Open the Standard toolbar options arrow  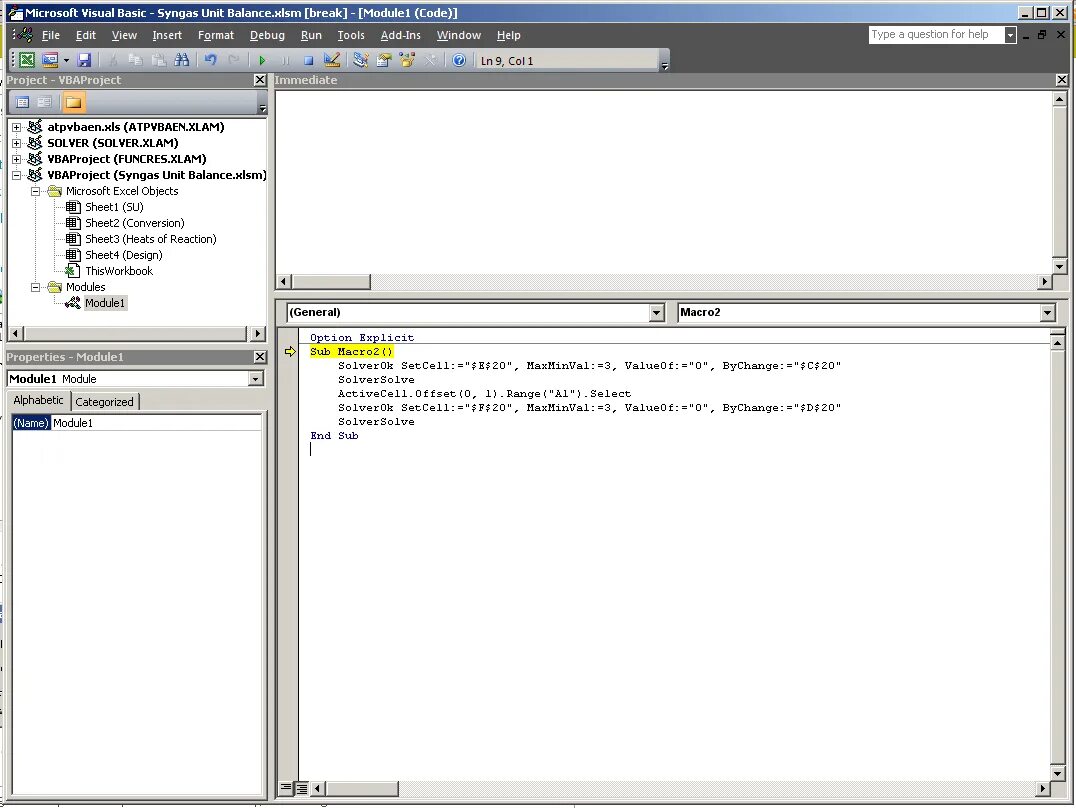[x=664, y=65]
